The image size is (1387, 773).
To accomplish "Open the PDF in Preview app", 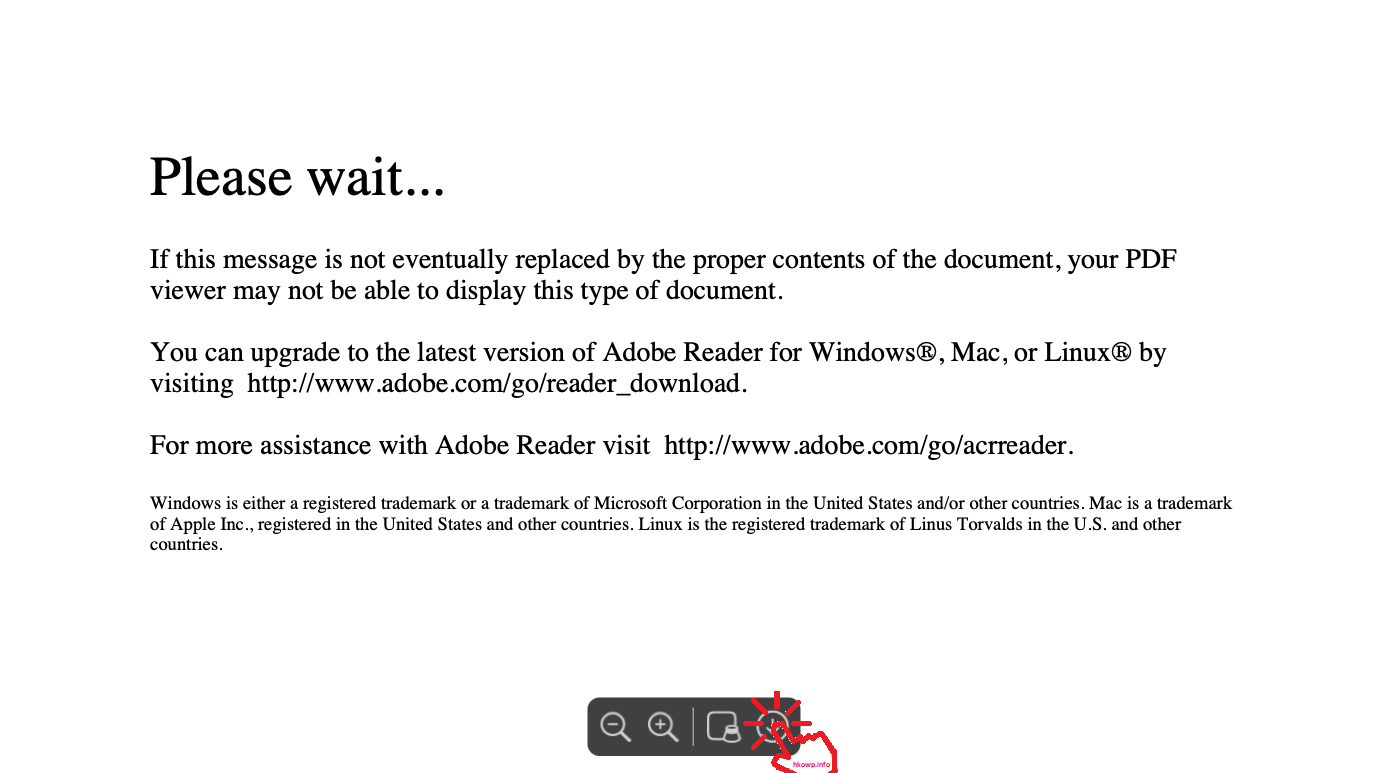I will click(x=722, y=727).
